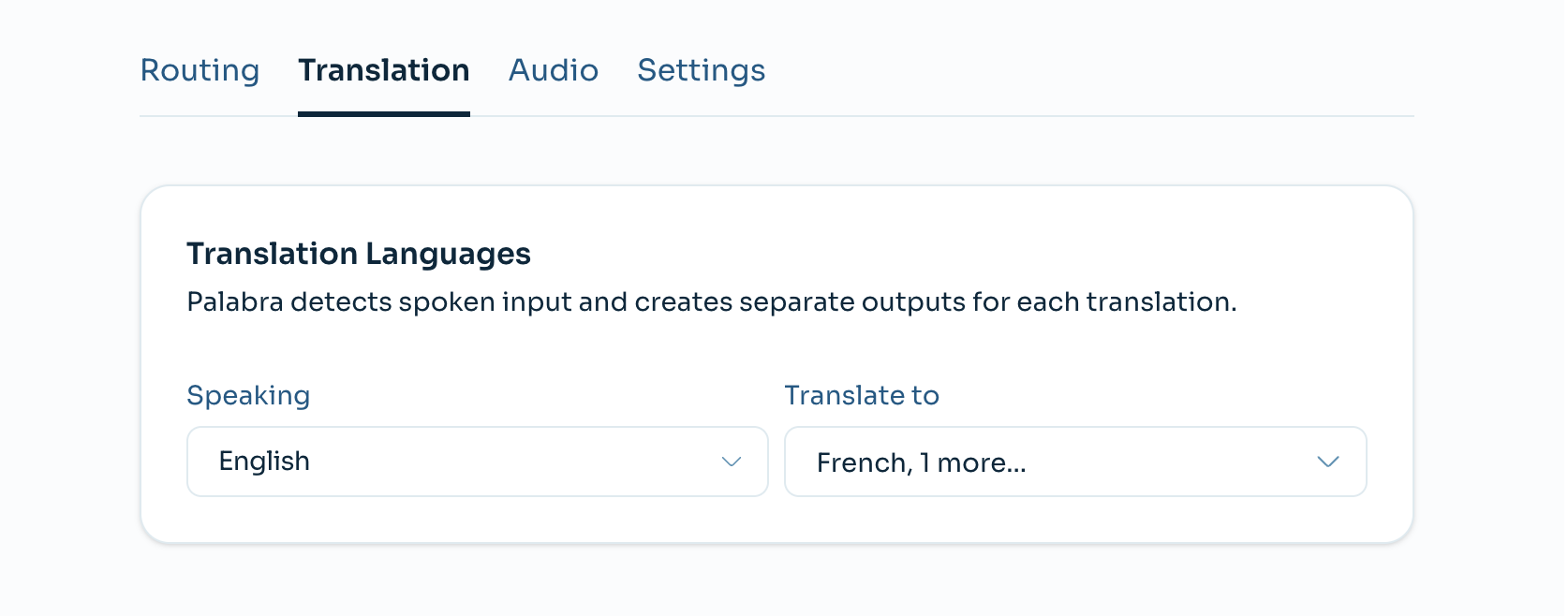This screenshot has height=616, width=1568.
Task: Select the Translation tab
Action: click(383, 70)
